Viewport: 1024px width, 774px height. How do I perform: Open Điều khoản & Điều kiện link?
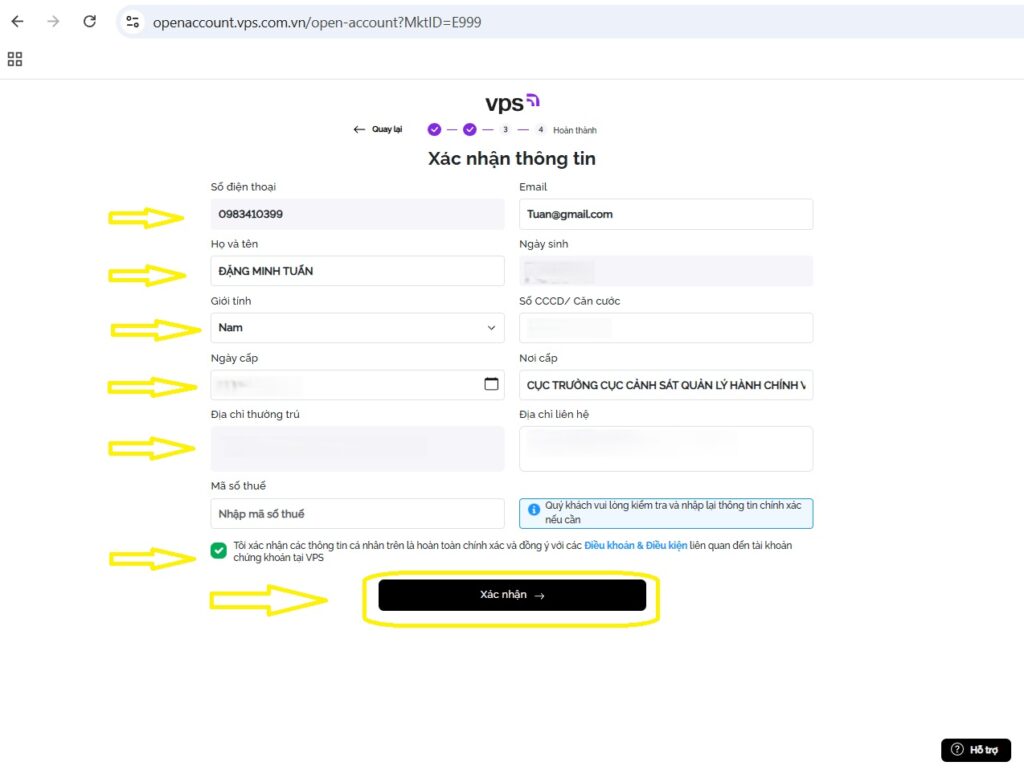click(x=635, y=545)
